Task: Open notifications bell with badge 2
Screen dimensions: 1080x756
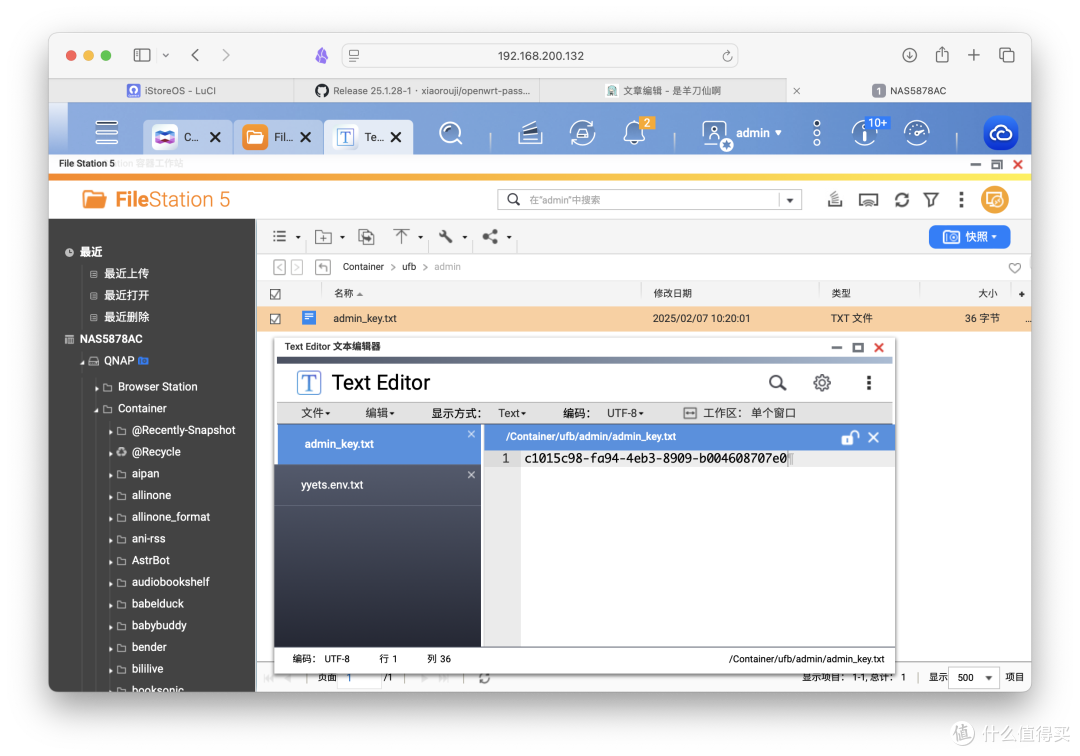Action: point(634,132)
